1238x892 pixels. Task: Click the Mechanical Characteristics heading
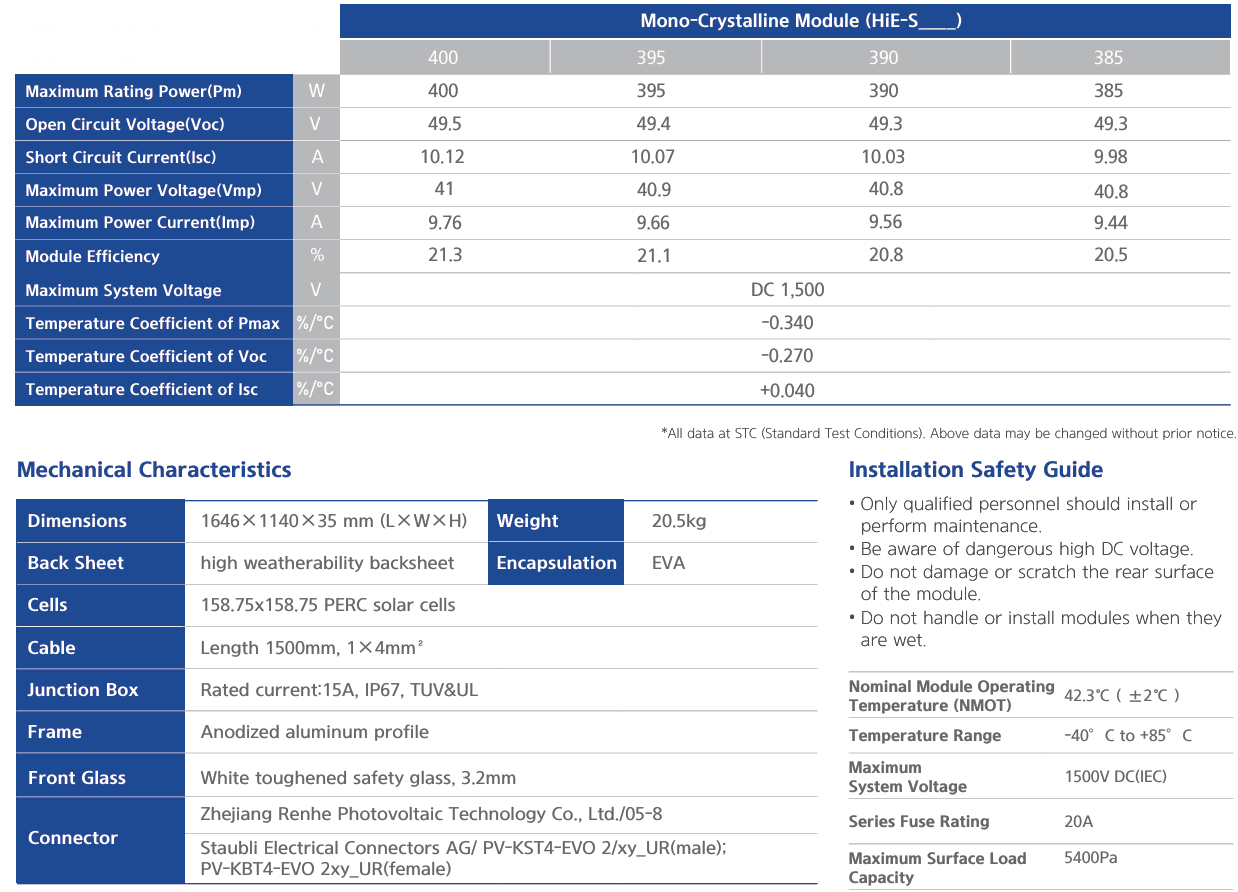(154, 470)
